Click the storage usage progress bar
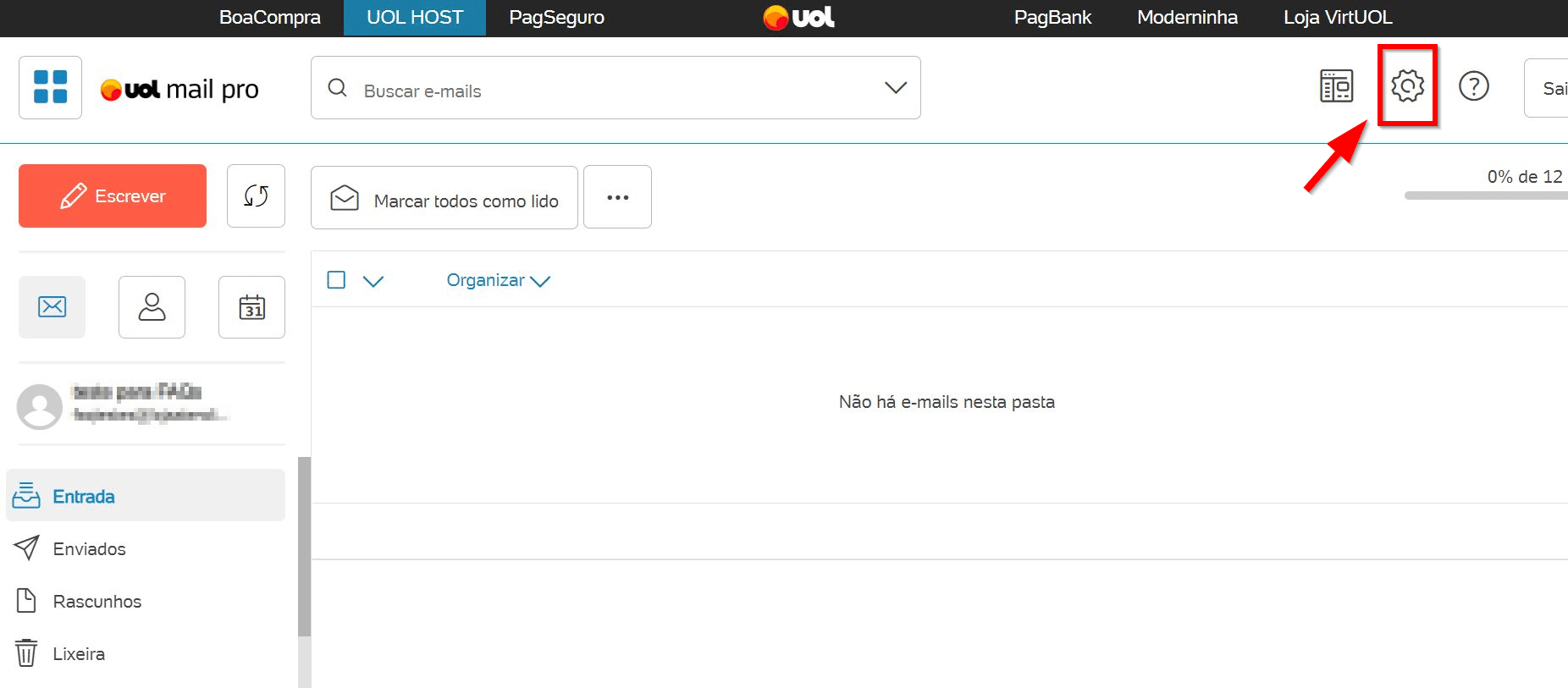1568x688 pixels. (x=1486, y=195)
